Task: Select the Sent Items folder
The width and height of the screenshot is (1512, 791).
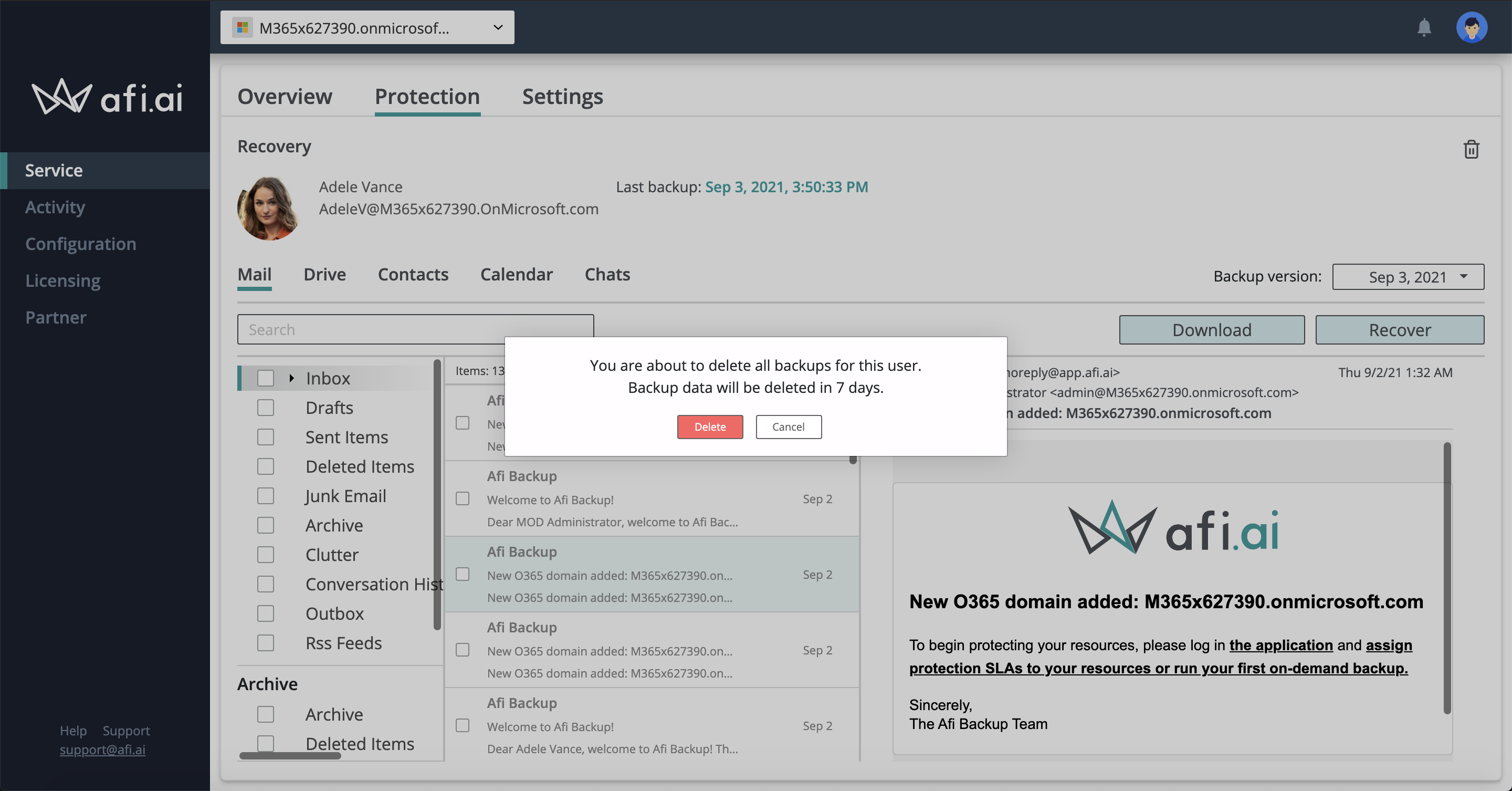Action: click(x=346, y=437)
